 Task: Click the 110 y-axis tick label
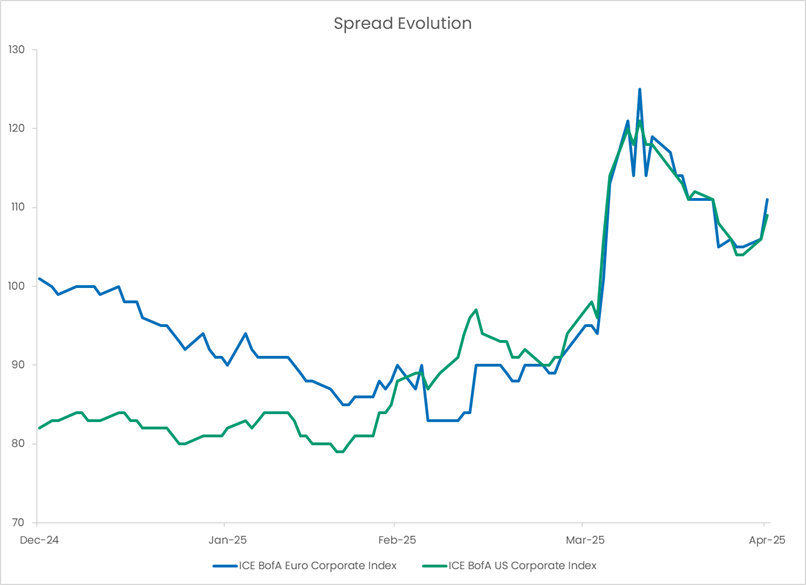tap(18, 207)
